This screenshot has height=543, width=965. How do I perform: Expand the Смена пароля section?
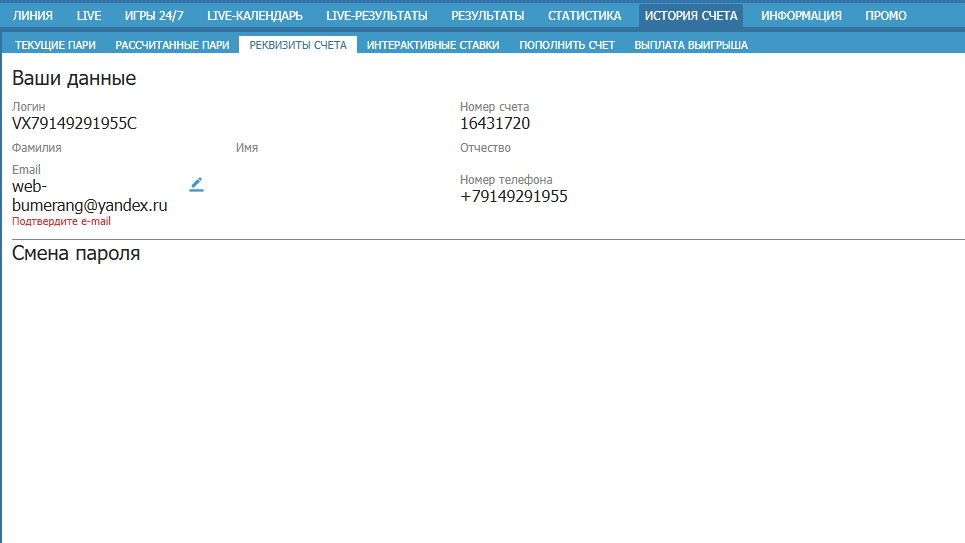(76, 254)
